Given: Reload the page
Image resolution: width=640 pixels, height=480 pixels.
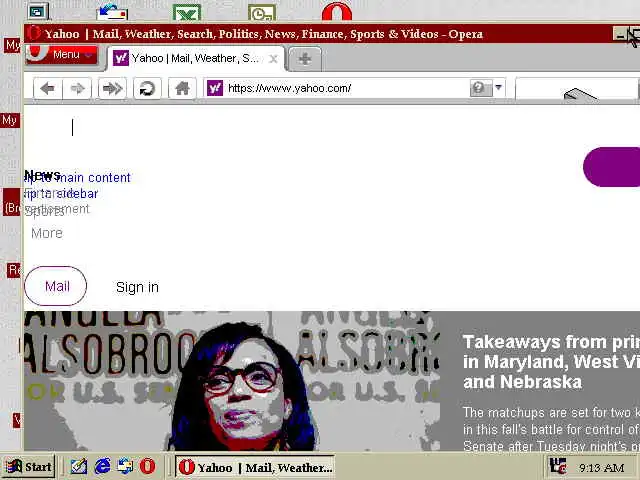Looking at the screenshot, I should (147, 88).
